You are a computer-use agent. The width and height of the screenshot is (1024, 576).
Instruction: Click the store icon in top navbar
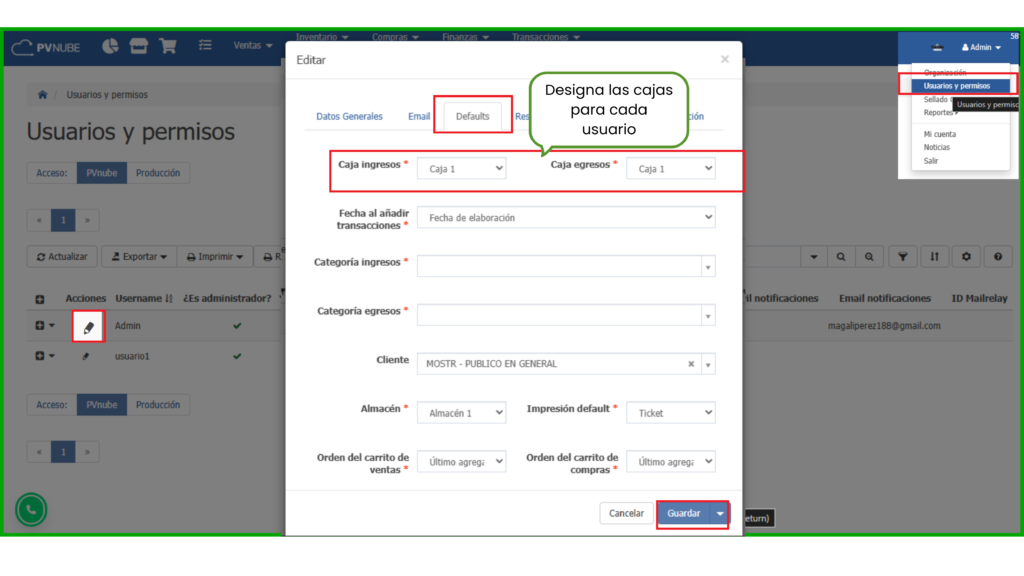[139, 46]
